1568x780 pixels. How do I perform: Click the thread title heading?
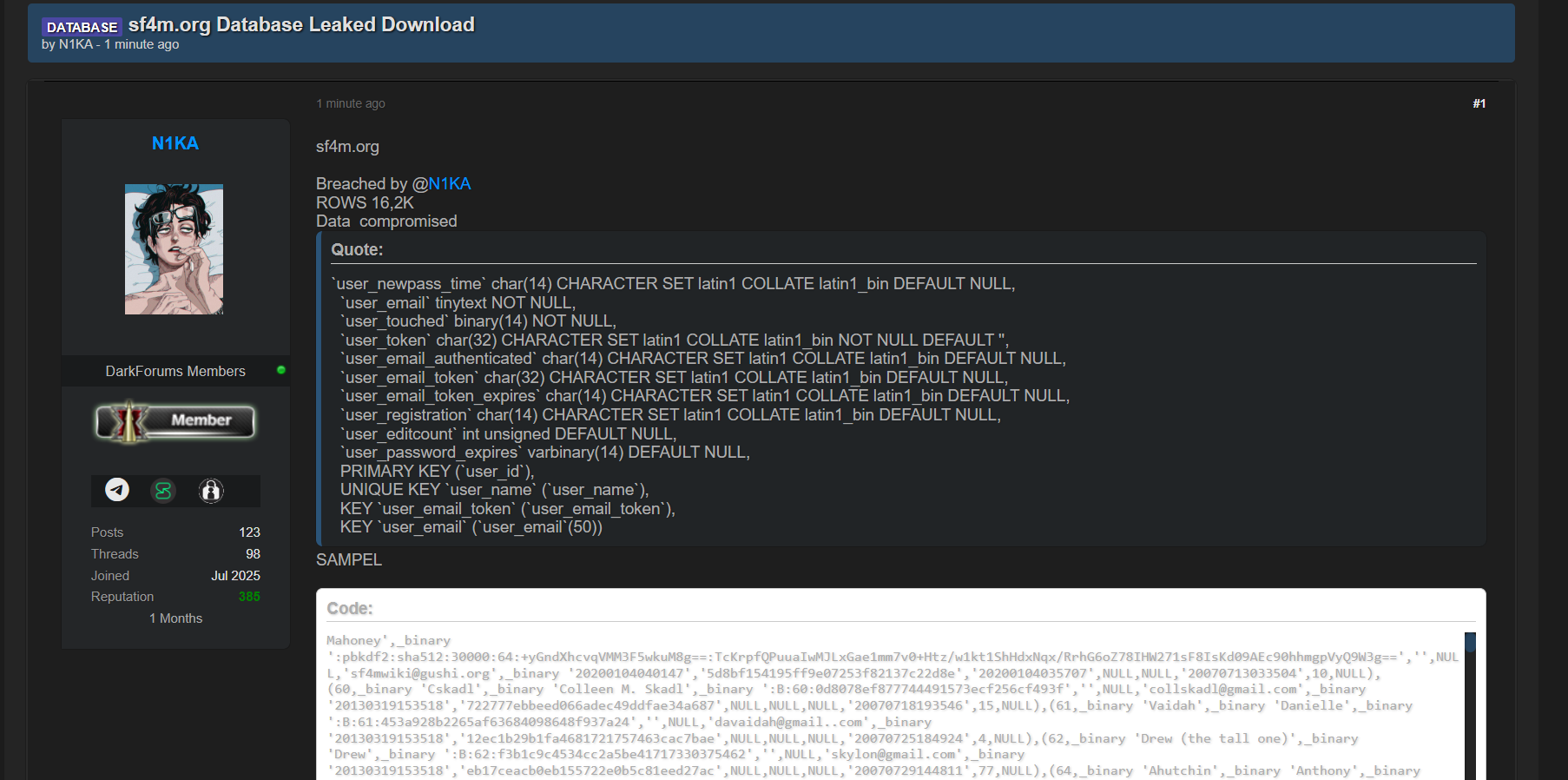(301, 24)
